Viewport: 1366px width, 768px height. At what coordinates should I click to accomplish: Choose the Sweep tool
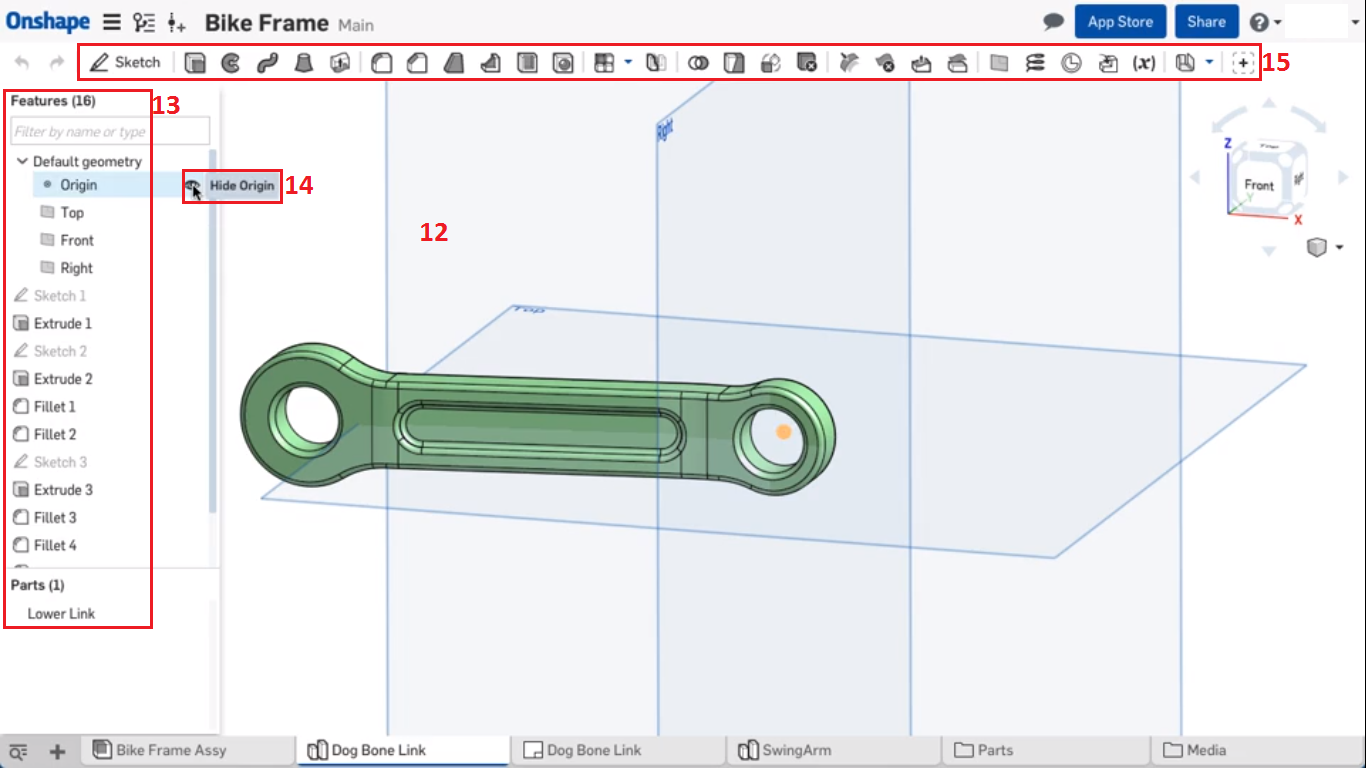(x=266, y=63)
